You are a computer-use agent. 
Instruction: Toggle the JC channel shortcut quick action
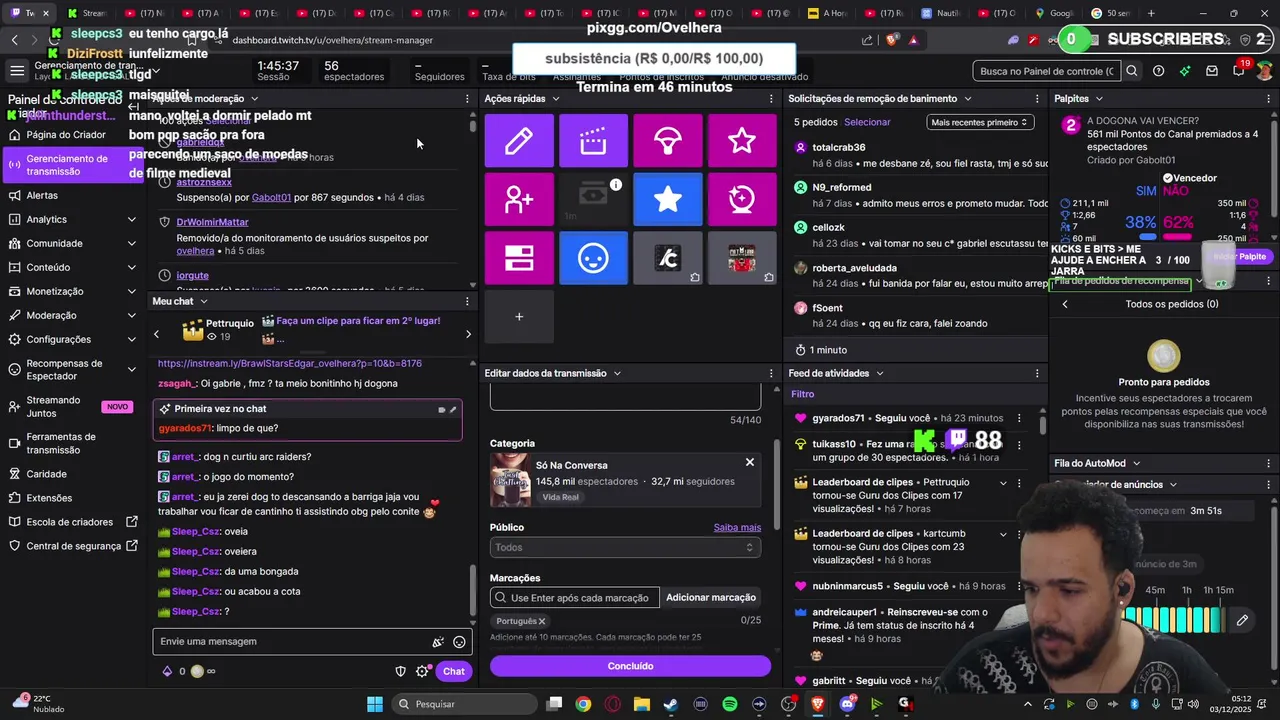(x=668, y=258)
